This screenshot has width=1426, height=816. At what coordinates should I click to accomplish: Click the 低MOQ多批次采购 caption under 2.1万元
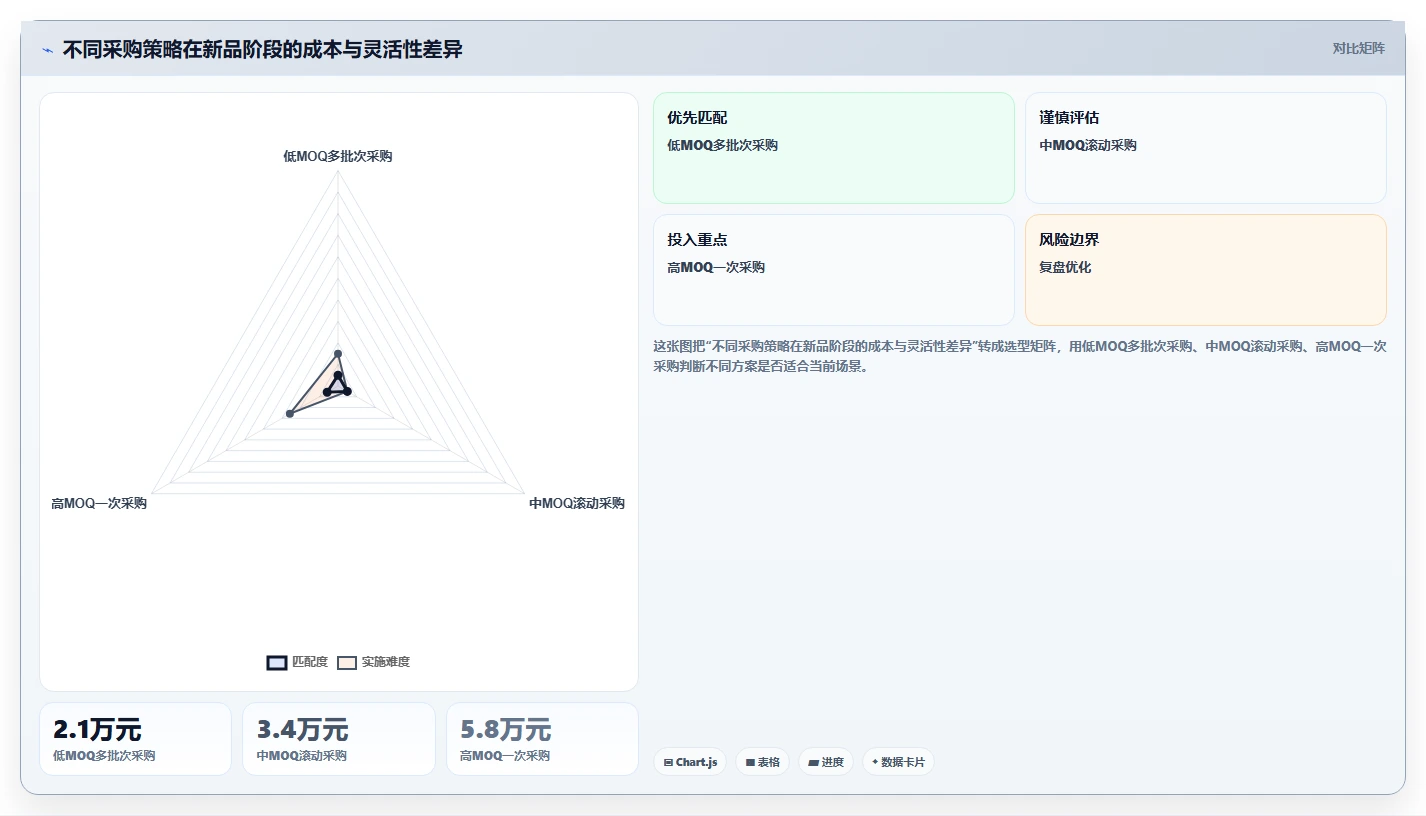(104, 756)
